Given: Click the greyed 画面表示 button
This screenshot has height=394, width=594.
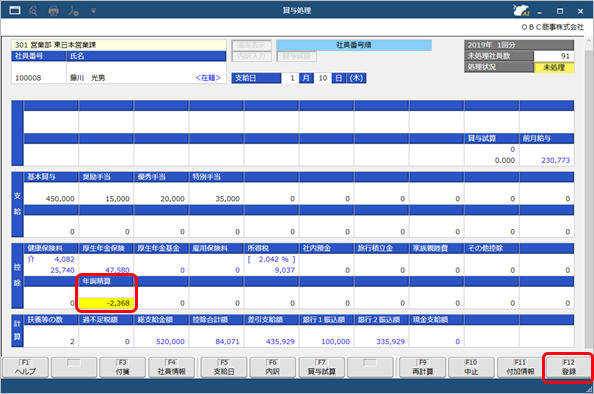Looking at the screenshot, I should point(252,45).
